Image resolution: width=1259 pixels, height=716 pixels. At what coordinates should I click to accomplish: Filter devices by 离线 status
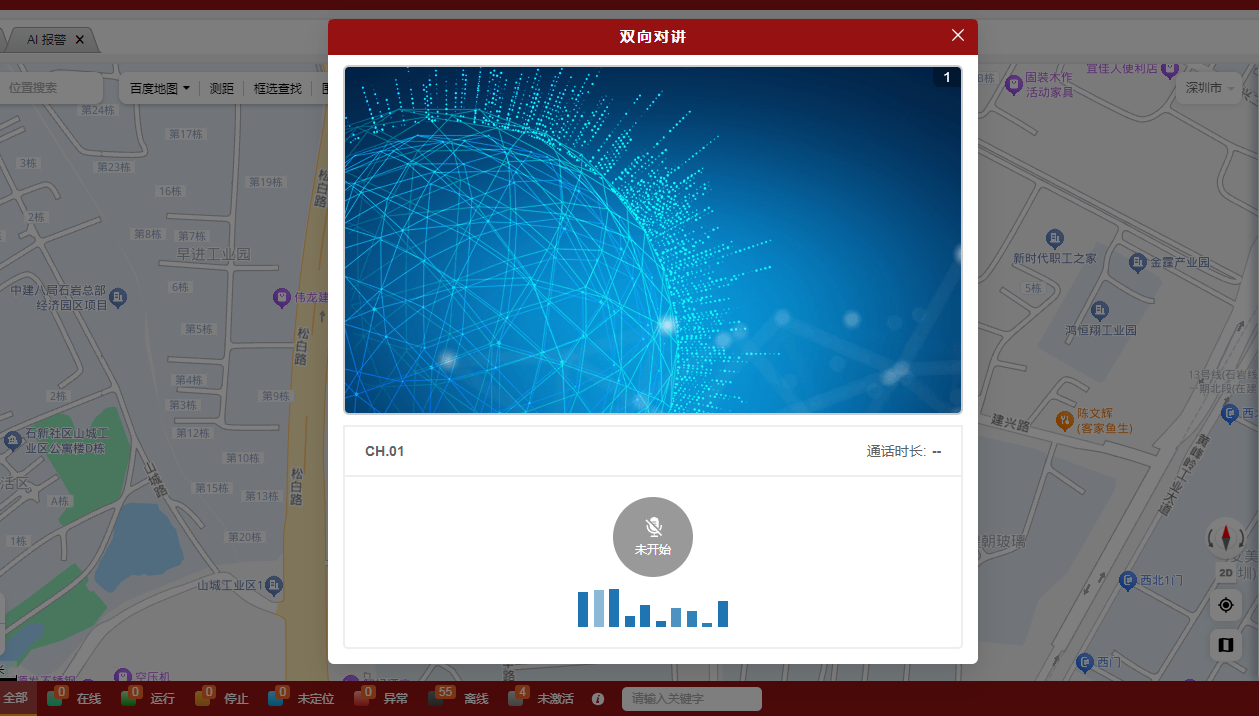point(475,699)
